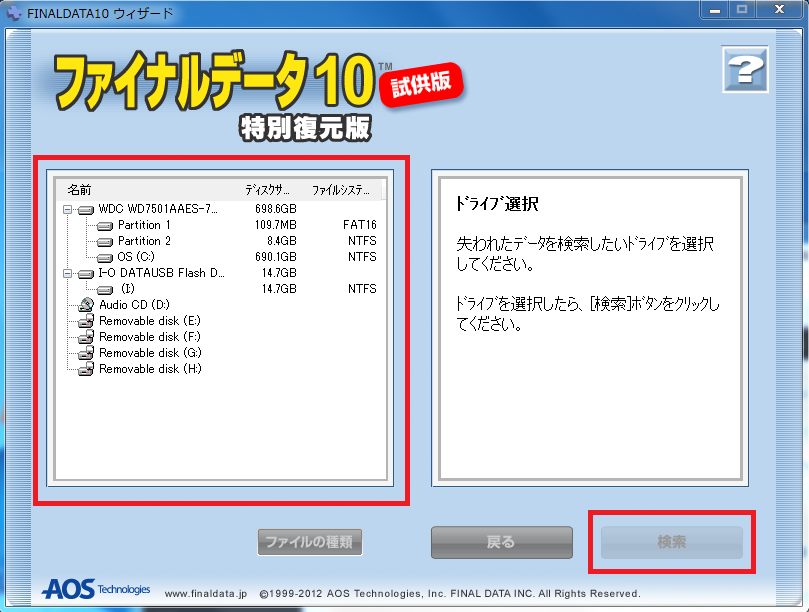Click the Partition 1 drive icon

coord(105,226)
